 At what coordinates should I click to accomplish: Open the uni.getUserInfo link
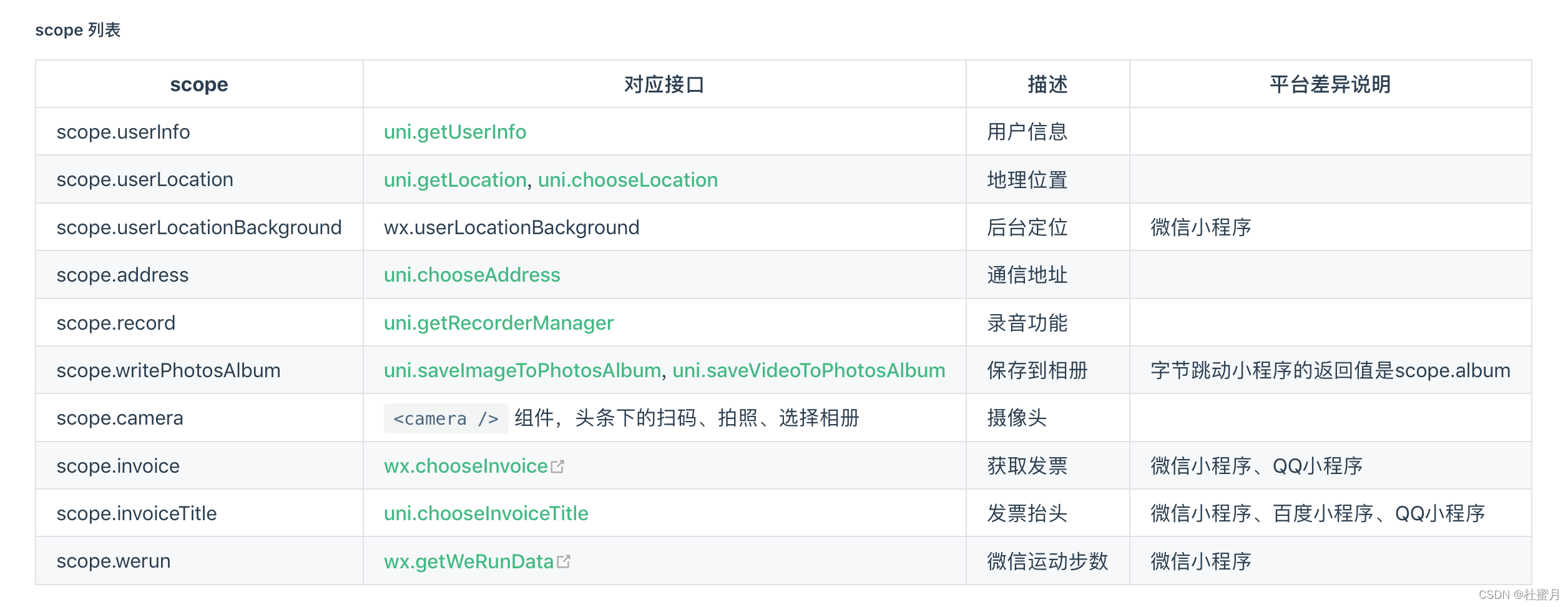click(x=455, y=132)
